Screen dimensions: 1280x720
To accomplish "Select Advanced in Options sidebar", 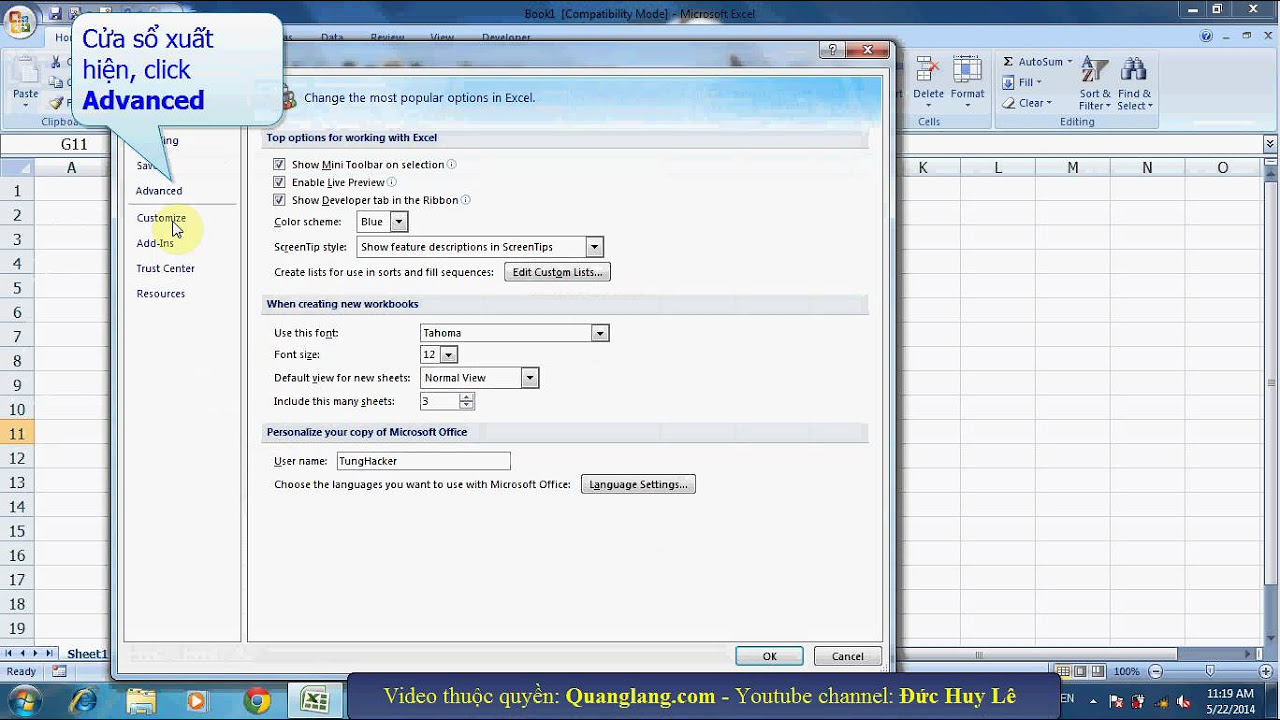I will 159,191.
